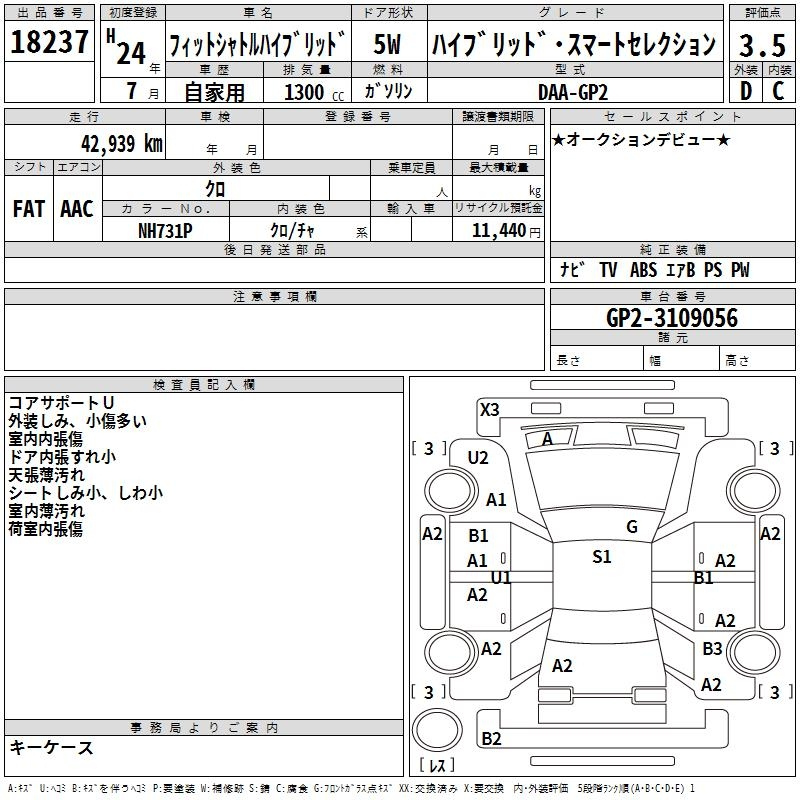The width and height of the screenshot is (800, 800).
Task: Click registration month 7
Action: [x=132, y=90]
